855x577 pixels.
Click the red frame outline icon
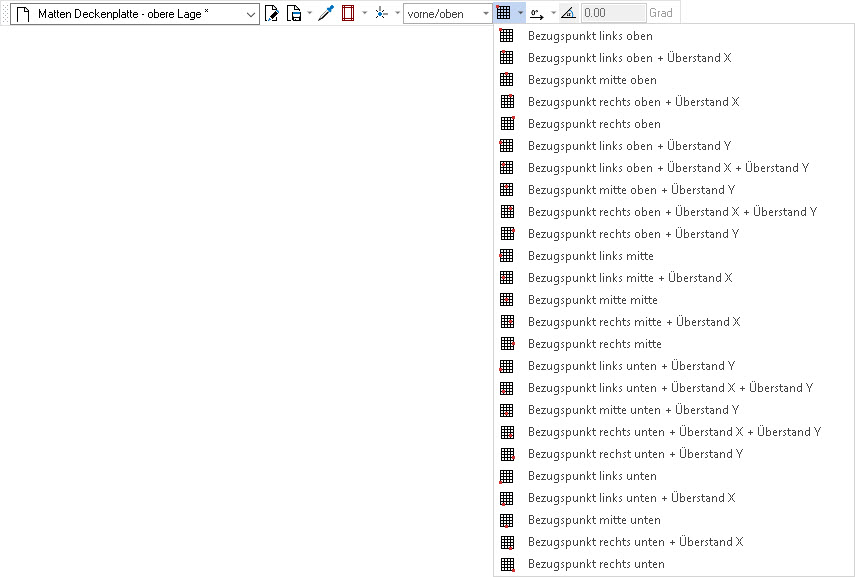pyautogui.click(x=348, y=13)
